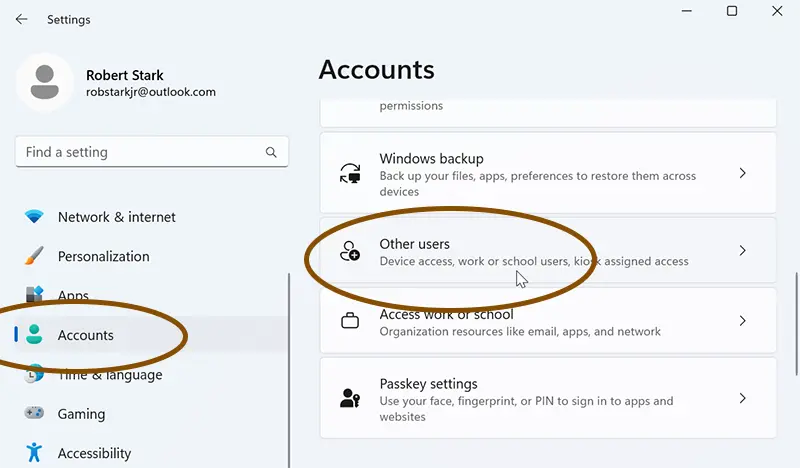Click the Accessibility person icon
The image size is (800, 468).
click(34, 452)
